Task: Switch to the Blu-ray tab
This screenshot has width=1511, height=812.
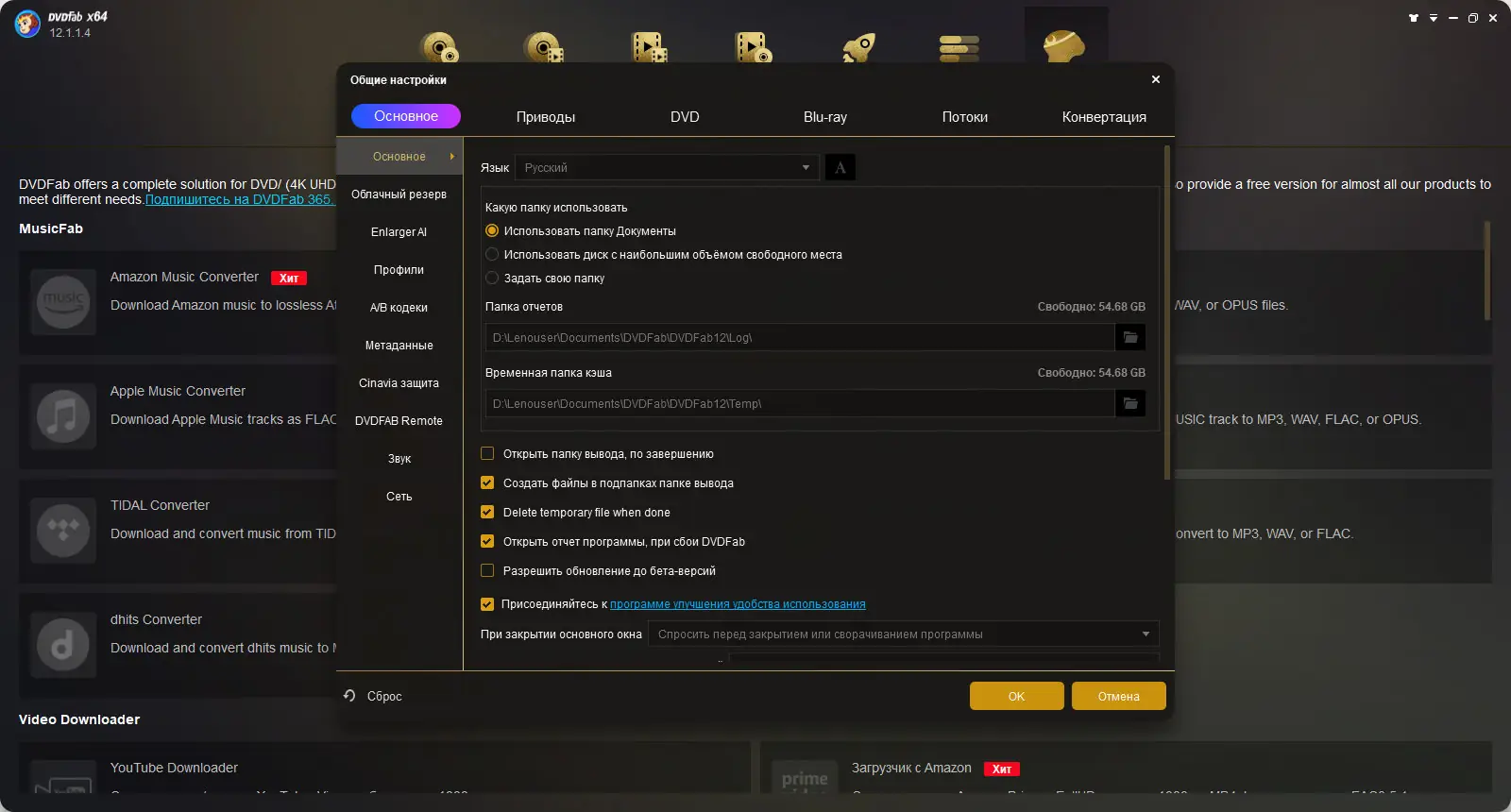Action: (825, 117)
